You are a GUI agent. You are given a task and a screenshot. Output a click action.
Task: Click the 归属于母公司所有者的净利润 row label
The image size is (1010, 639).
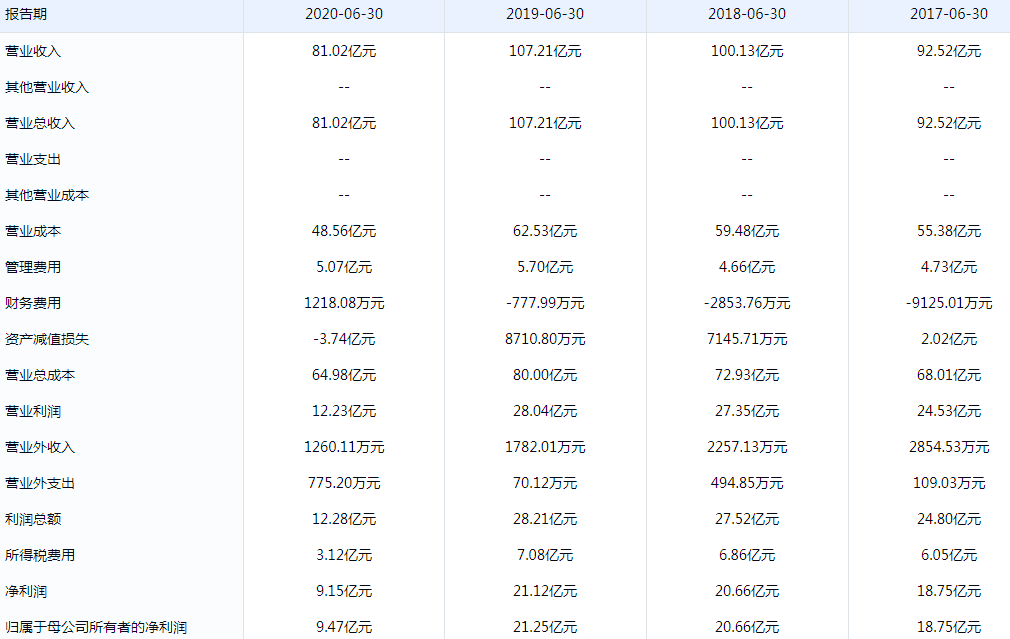pos(96,627)
